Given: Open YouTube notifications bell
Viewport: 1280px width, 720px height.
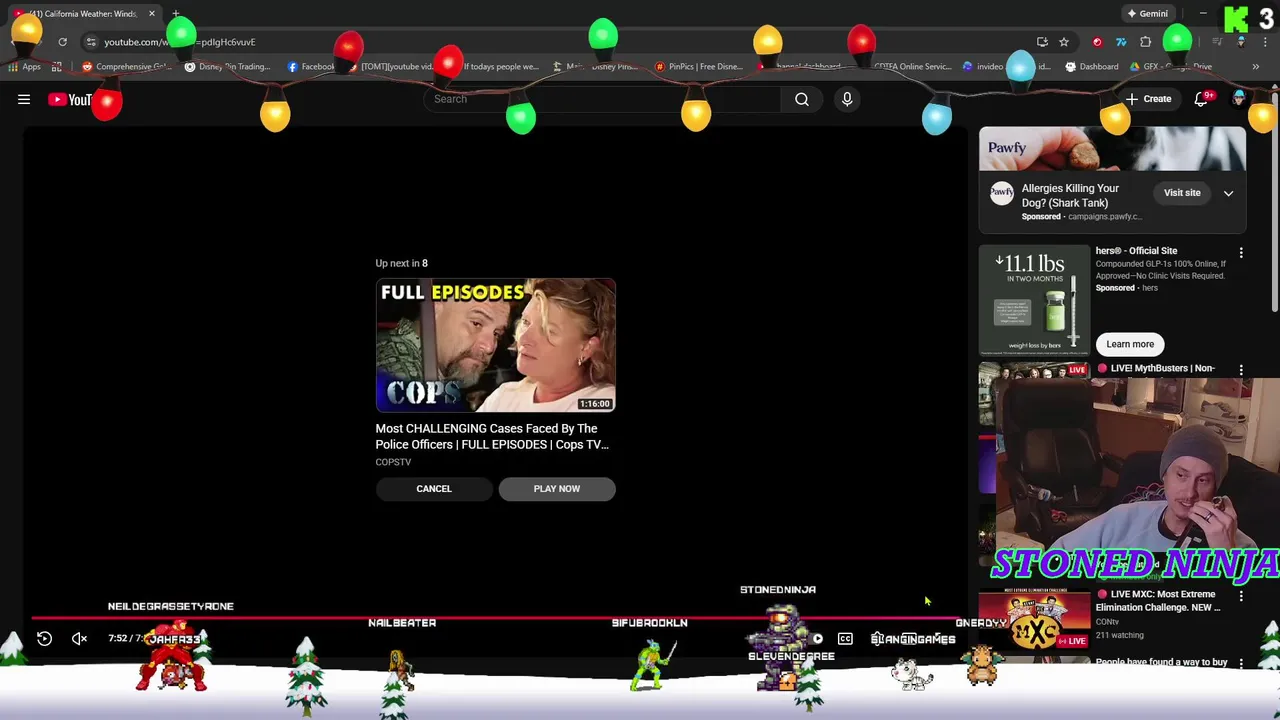Looking at the screenshot, I should 1202,99.
